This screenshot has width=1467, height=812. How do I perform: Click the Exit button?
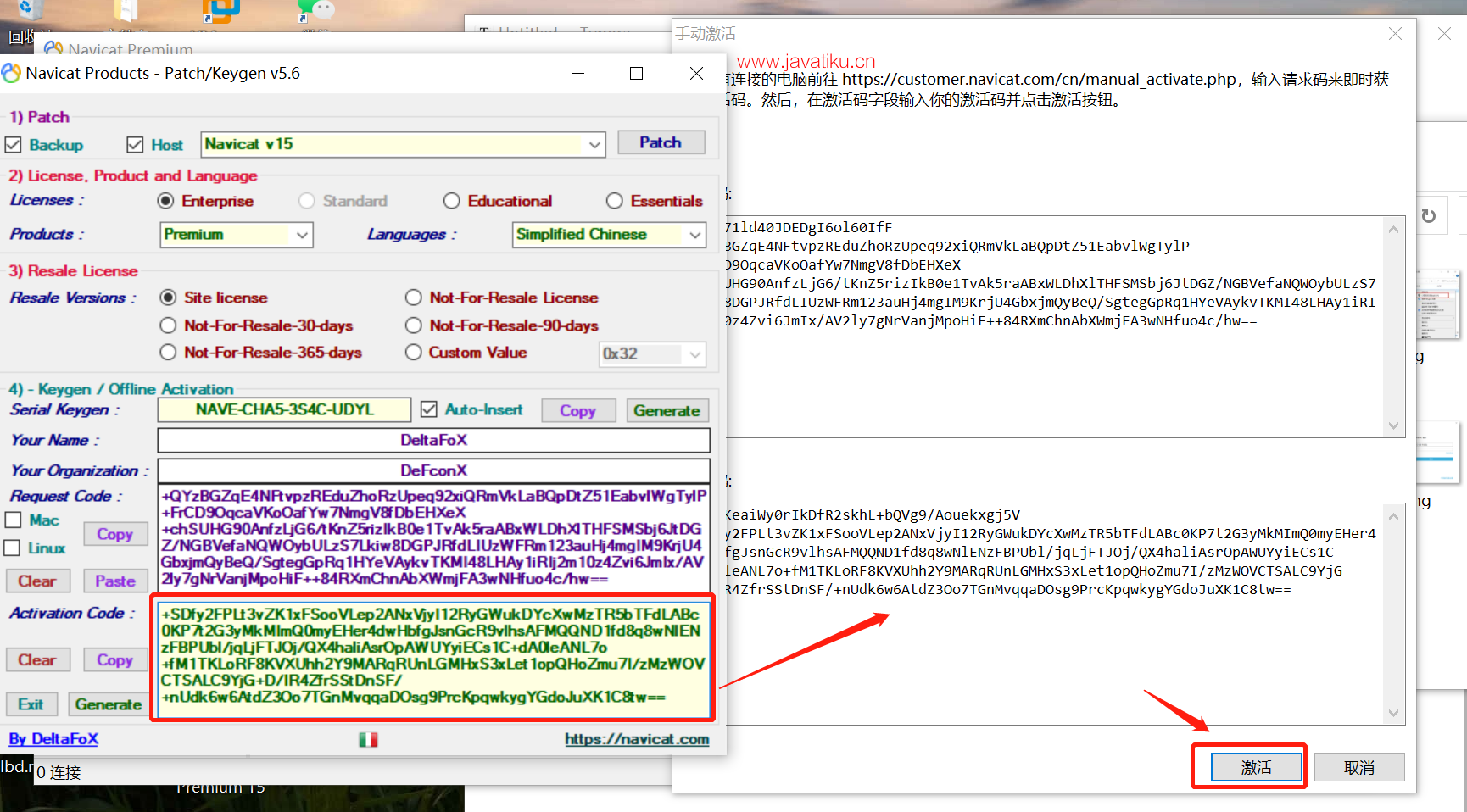tap(31, 704)
